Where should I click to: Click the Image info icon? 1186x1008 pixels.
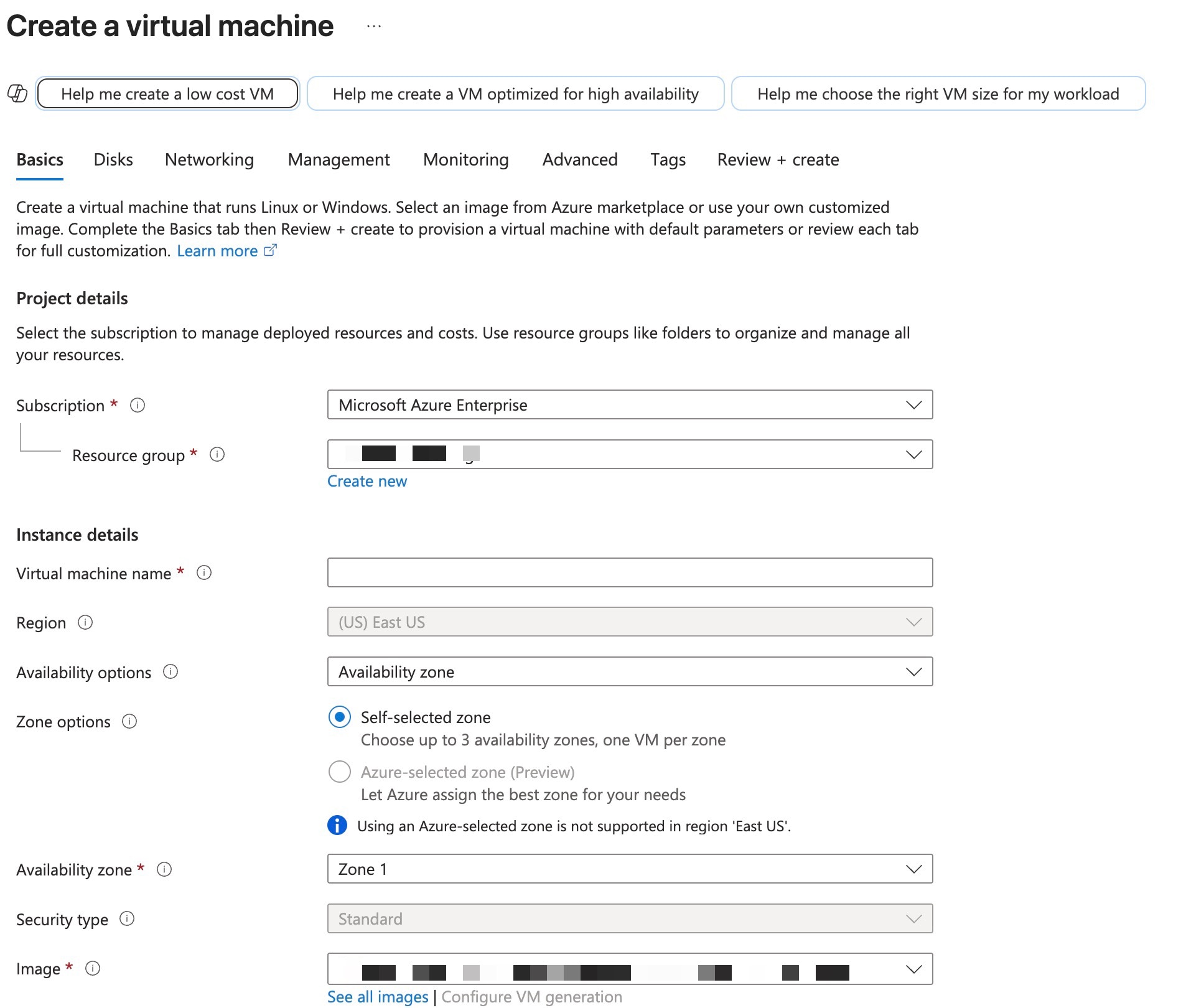[x=93, y=968]
